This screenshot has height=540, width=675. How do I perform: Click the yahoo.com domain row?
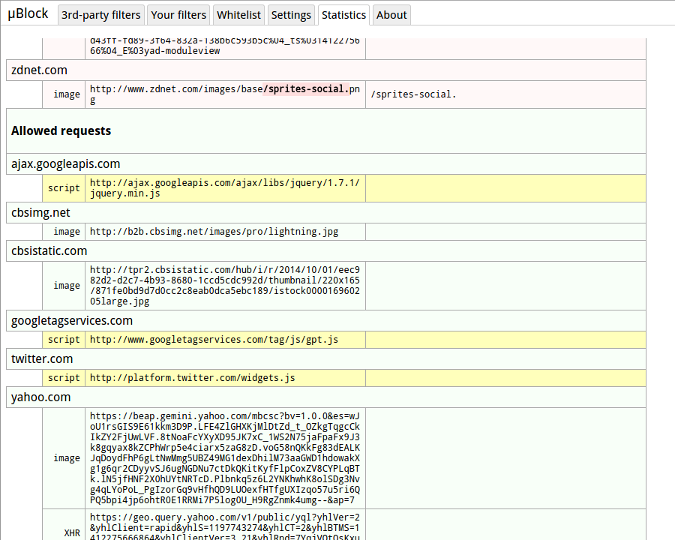(326, 397)
